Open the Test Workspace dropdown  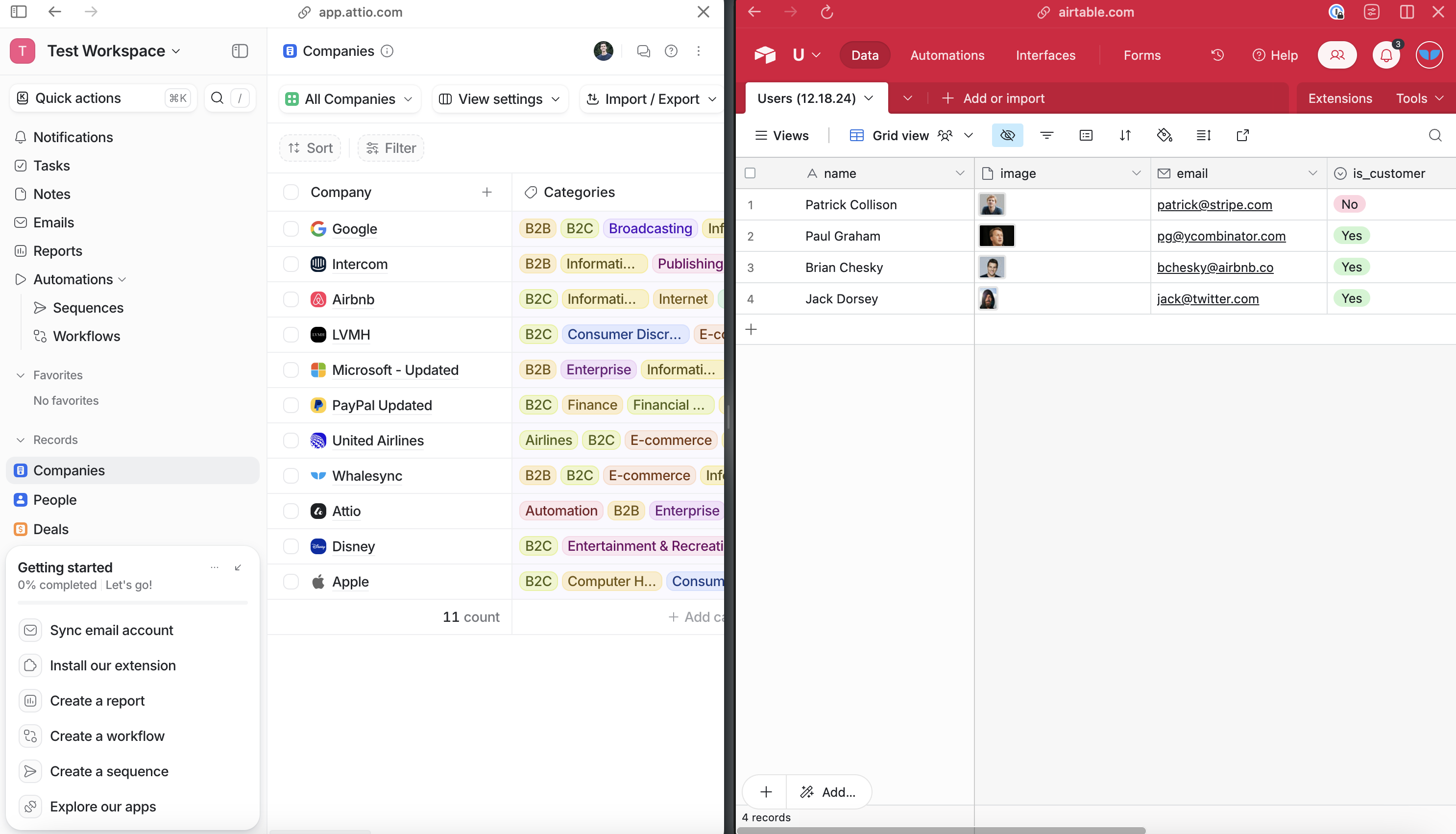point(114,51)
